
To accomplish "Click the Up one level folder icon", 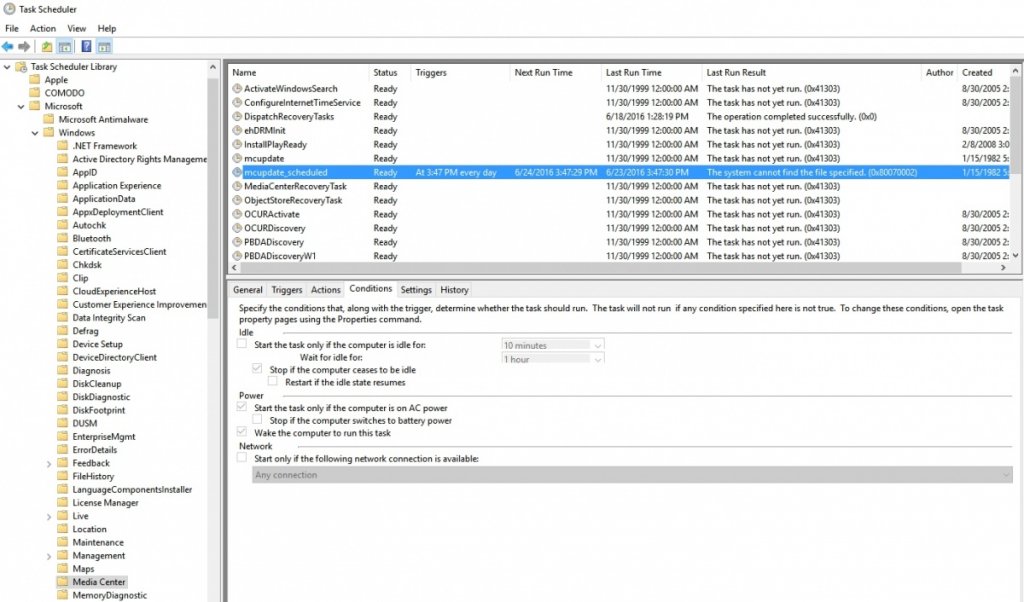I will (47, 46).
